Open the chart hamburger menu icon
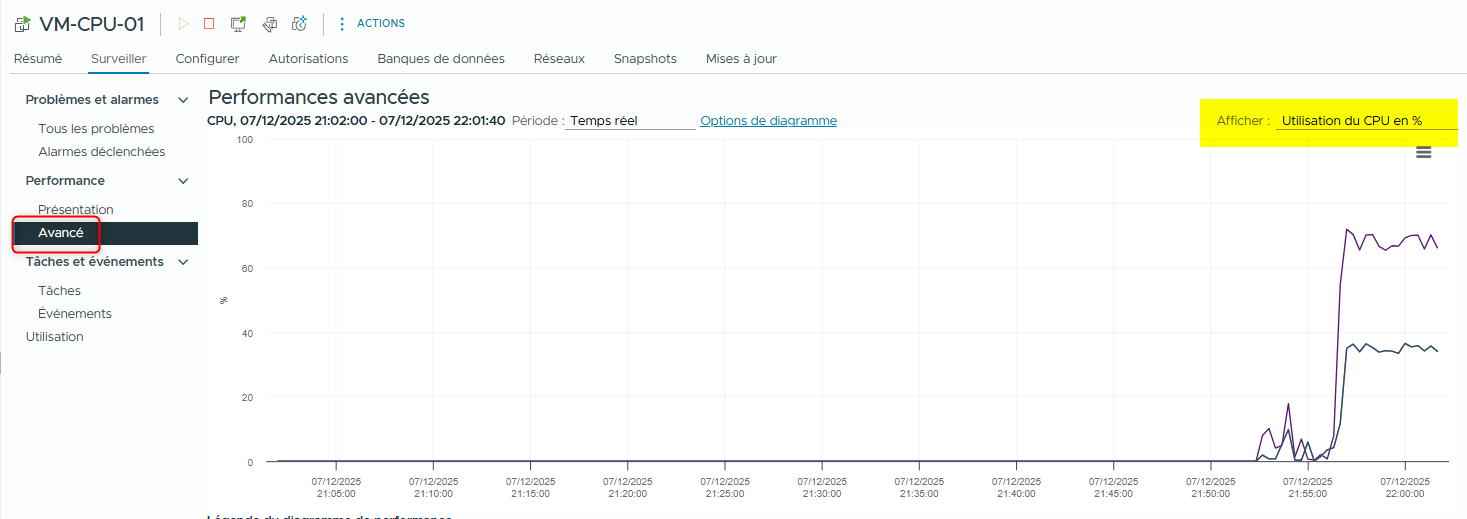Viewport: 1467px width, 519px height. (1424, 152)
